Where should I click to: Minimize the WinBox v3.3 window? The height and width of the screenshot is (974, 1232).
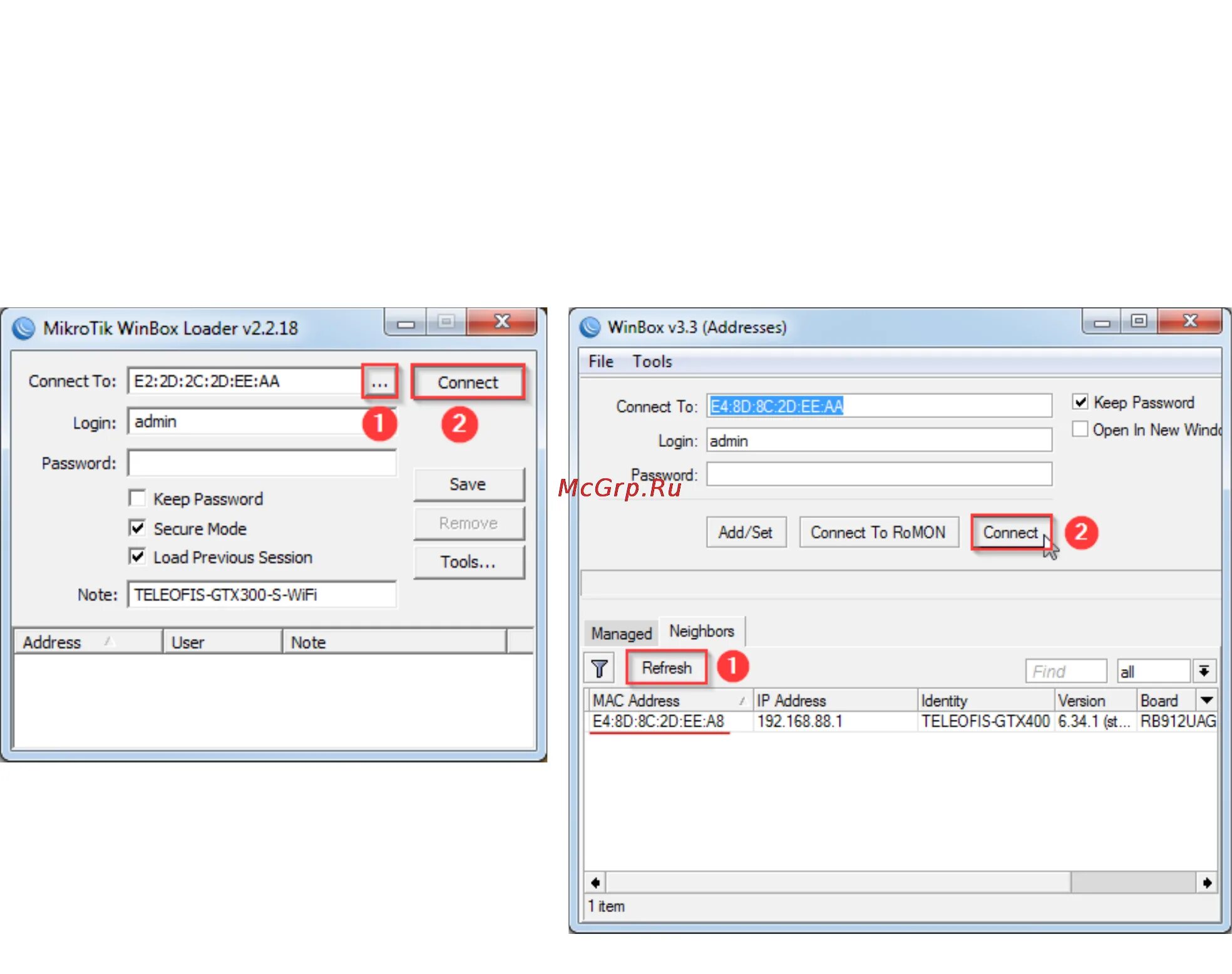pyautogui.click(x=1102, y=322)
